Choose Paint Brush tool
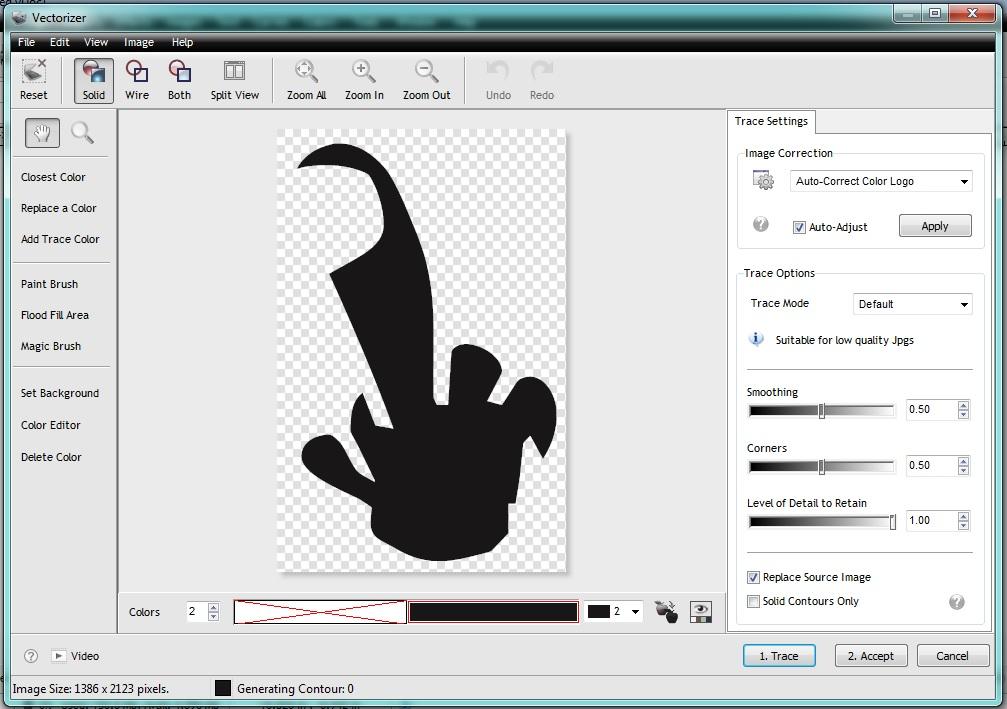This screenshot has width=1007, height=709. click(49, 284)
